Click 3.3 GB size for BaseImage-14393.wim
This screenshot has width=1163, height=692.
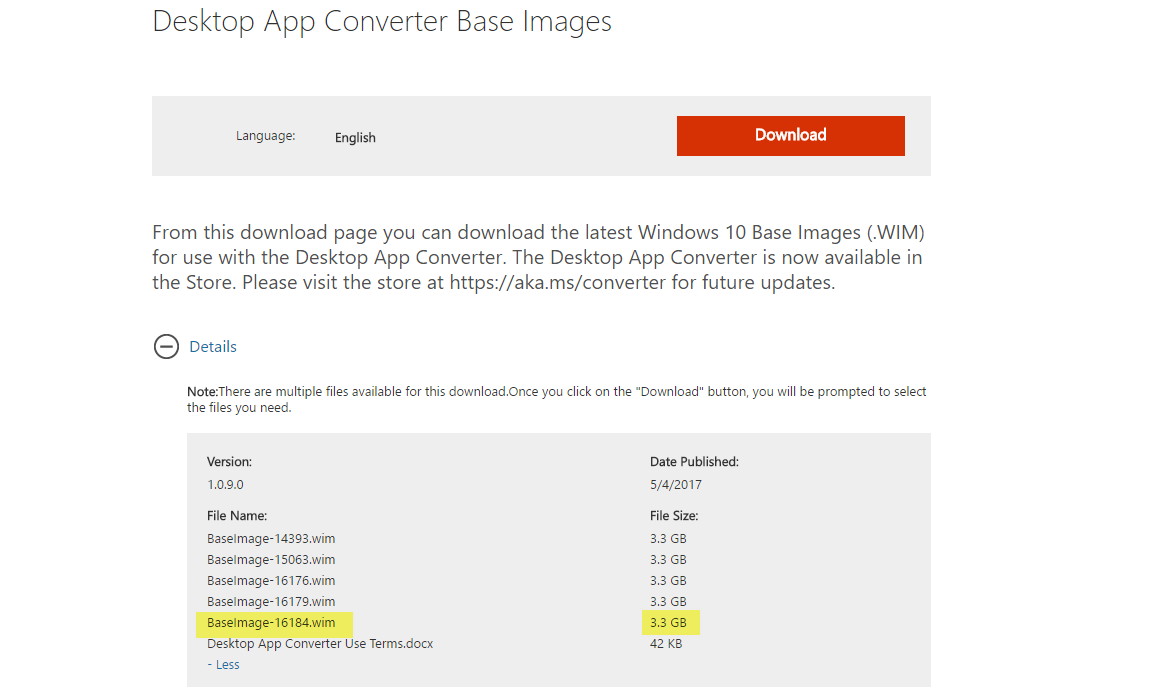point(668,538)
